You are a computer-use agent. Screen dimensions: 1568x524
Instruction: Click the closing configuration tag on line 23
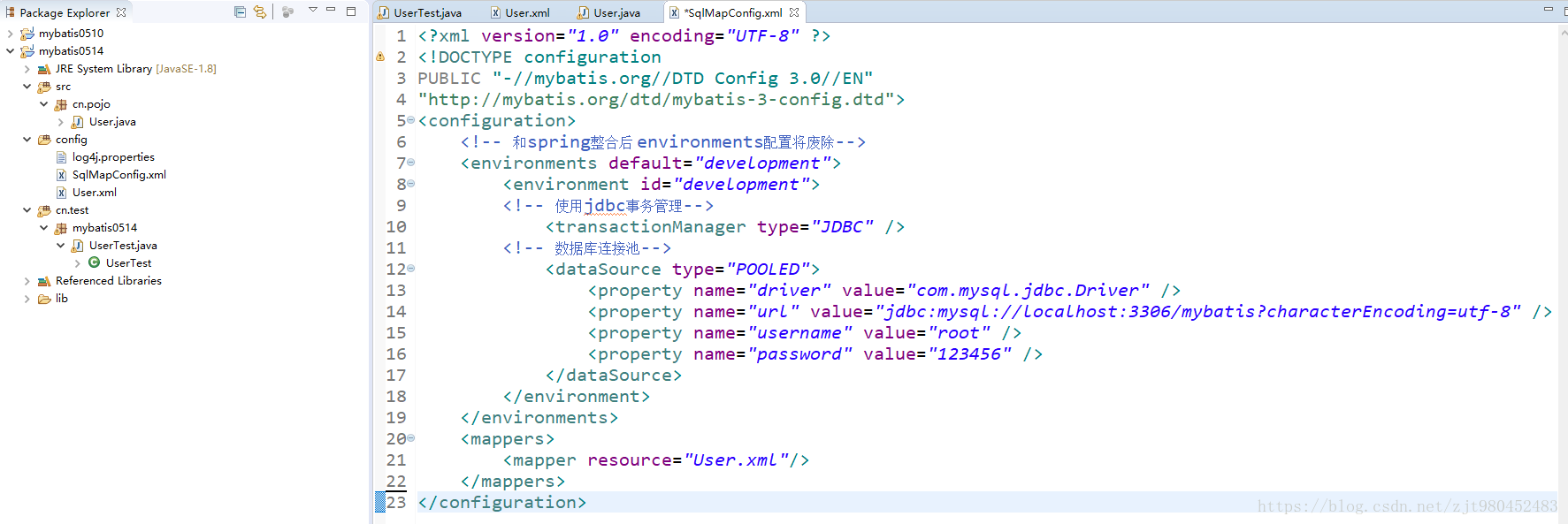pos(502,503)
